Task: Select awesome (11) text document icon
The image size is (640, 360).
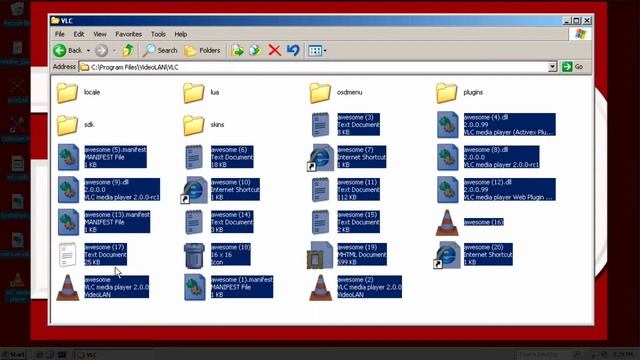Action: (320, 190)
